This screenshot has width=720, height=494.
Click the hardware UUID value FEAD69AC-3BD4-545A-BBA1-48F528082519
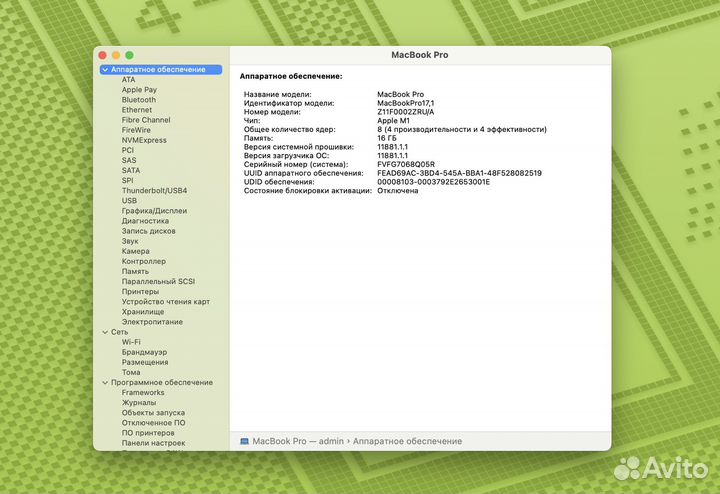coord(459,173)
